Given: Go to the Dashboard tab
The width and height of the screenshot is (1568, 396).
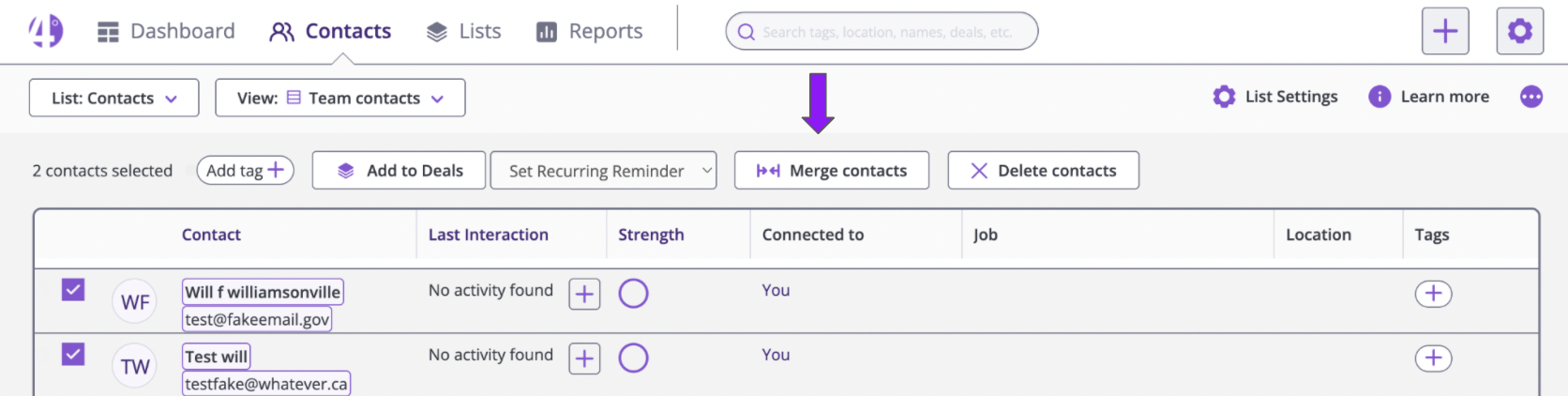Looking at the screenshot, I should [166, 32].
